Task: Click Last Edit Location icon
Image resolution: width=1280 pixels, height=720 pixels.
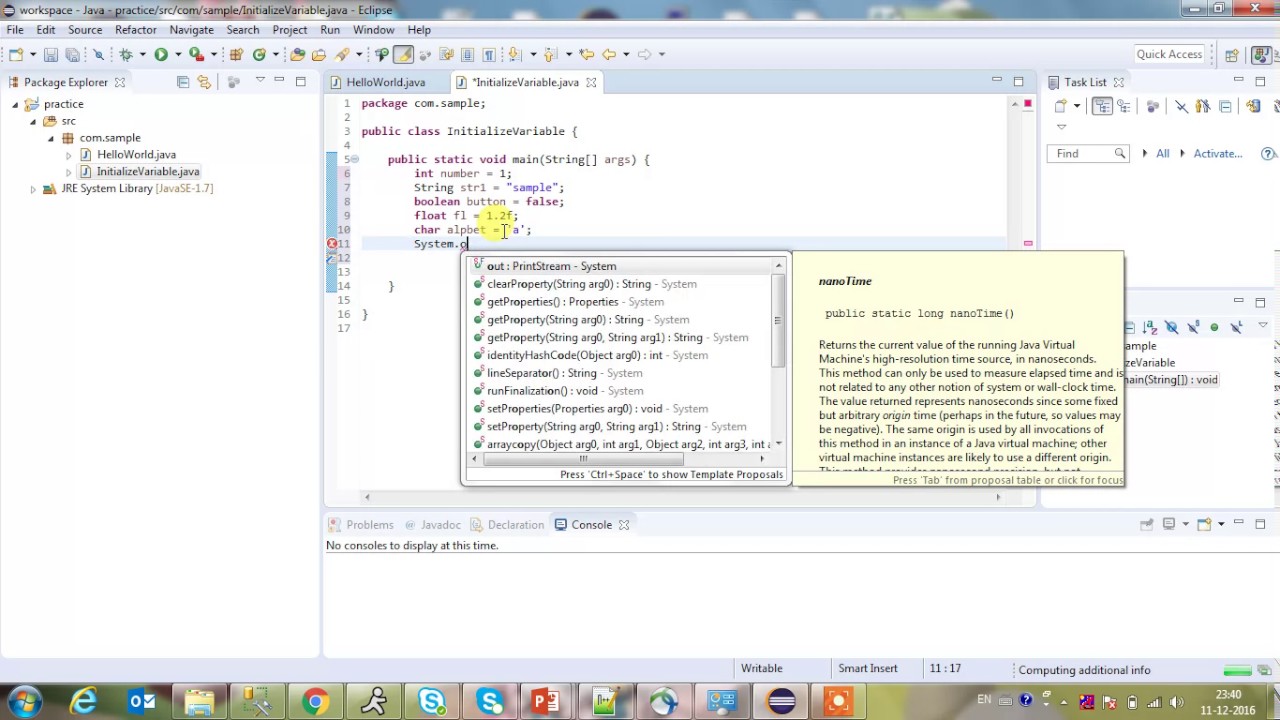Action: click(586, 54)
